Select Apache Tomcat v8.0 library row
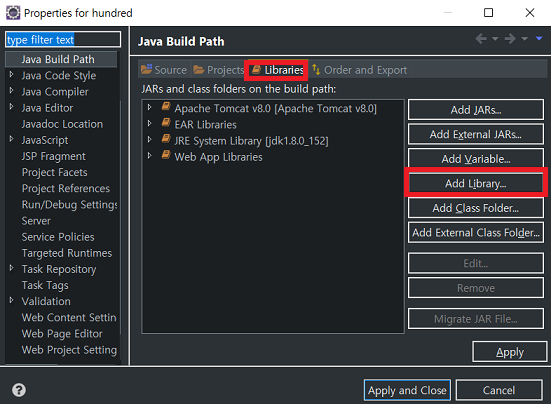 [x=276, y=109]
